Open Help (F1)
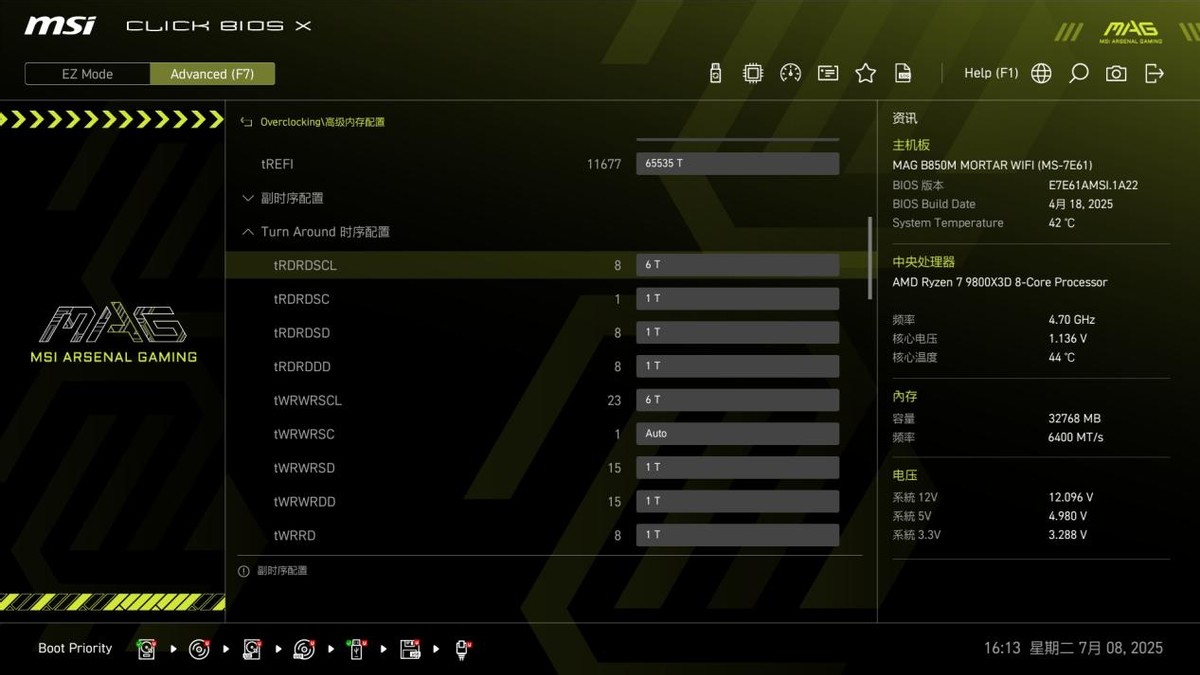Screen dimensions: 1200x675 [x=991, y=73]
